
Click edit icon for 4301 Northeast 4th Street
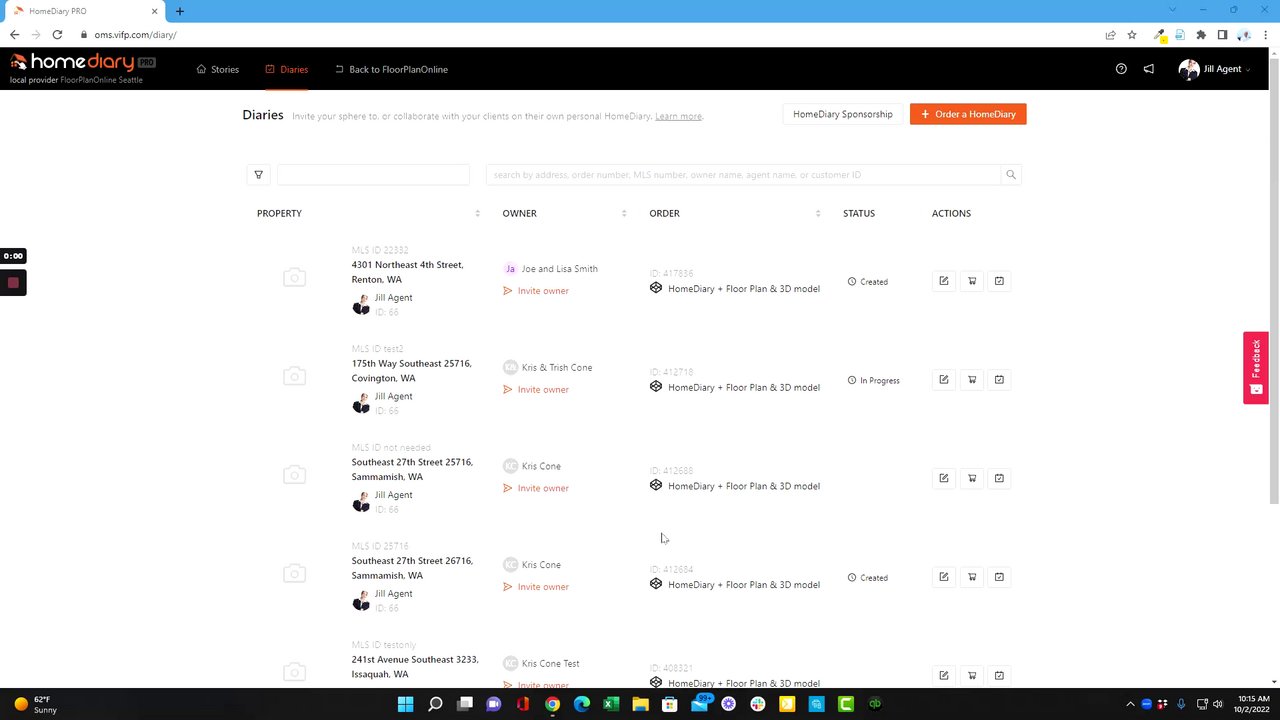[943, 281]
